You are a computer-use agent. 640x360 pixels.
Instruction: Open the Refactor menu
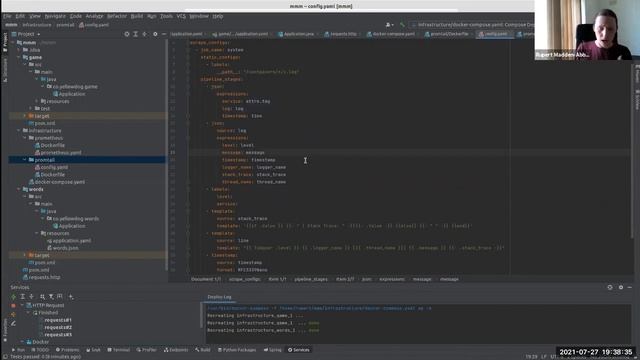(x=117, y=16)
